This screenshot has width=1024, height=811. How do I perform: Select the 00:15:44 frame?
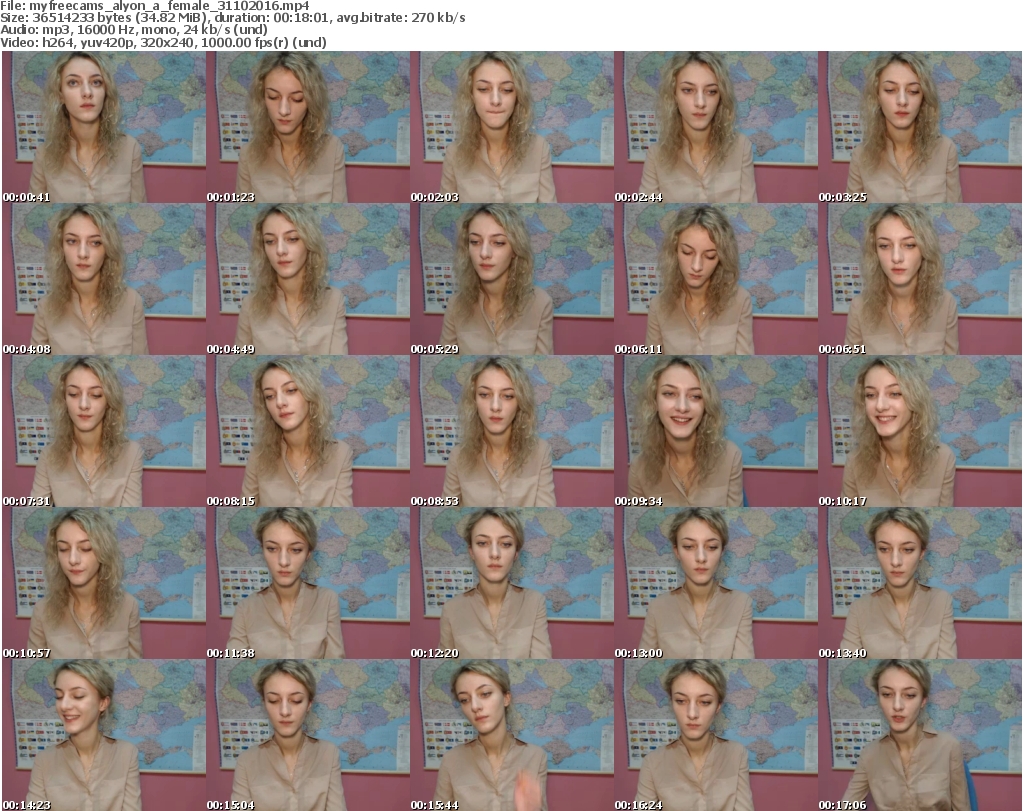coord(512,735)
